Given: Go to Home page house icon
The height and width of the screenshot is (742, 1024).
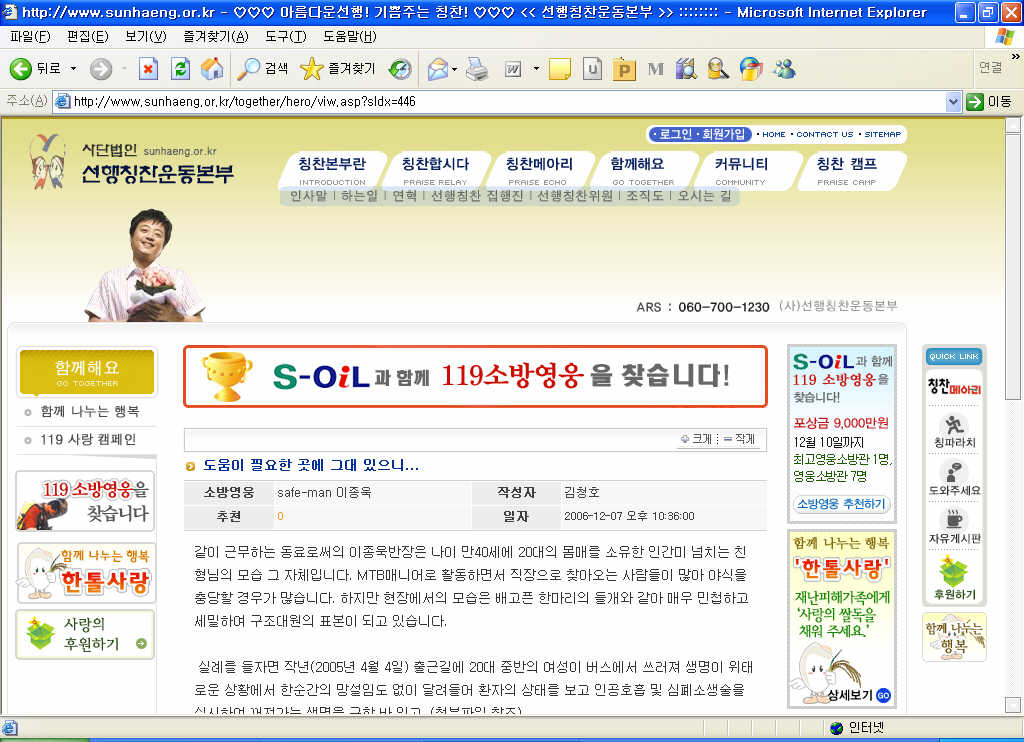Looking at the screenshot, I should (212, 69).
